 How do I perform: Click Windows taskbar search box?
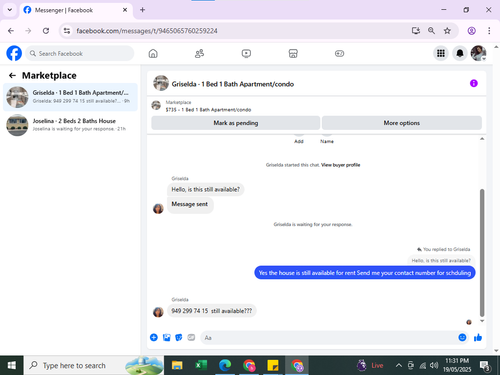coord(94,365)
